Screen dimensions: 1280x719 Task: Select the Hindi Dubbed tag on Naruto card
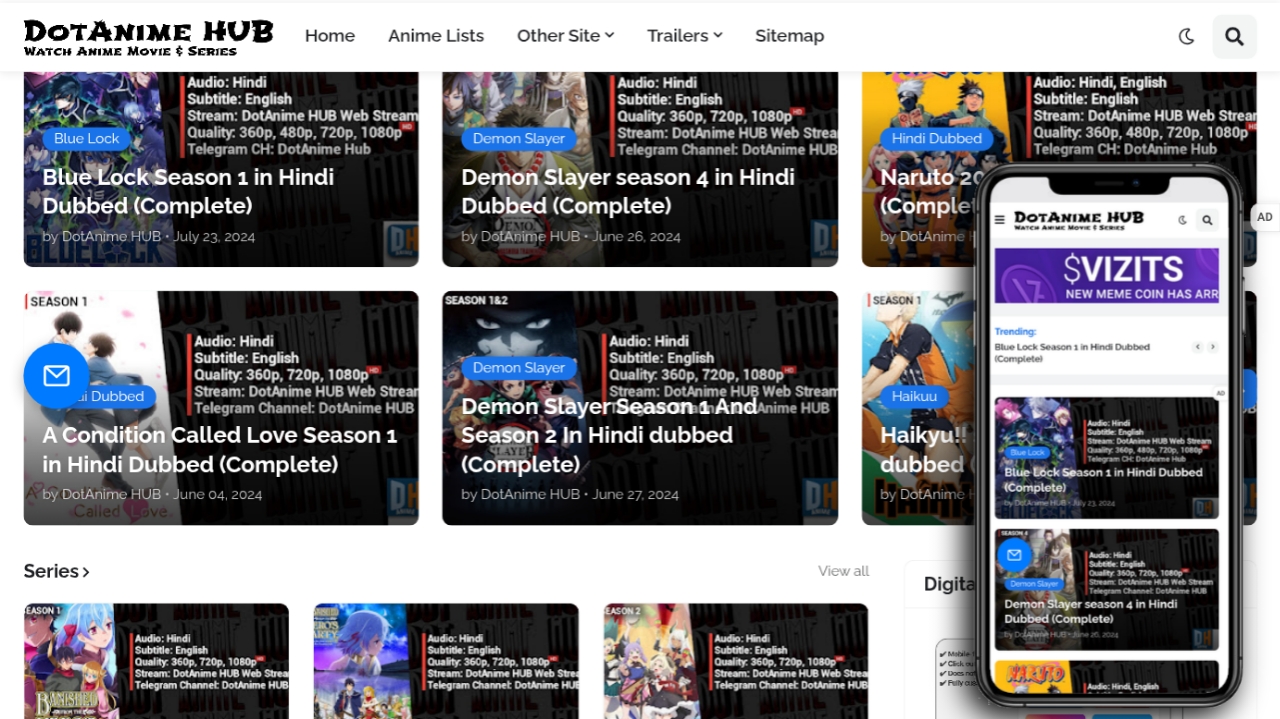point(936,139)
